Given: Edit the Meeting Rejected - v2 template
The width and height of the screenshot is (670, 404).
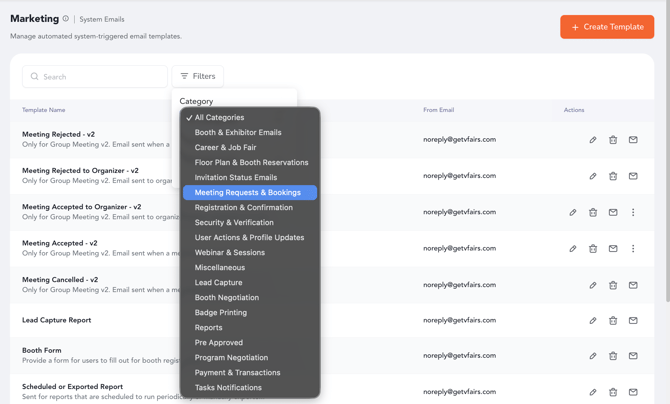Looking at the screenshot, I should click(x=593, y=140).
